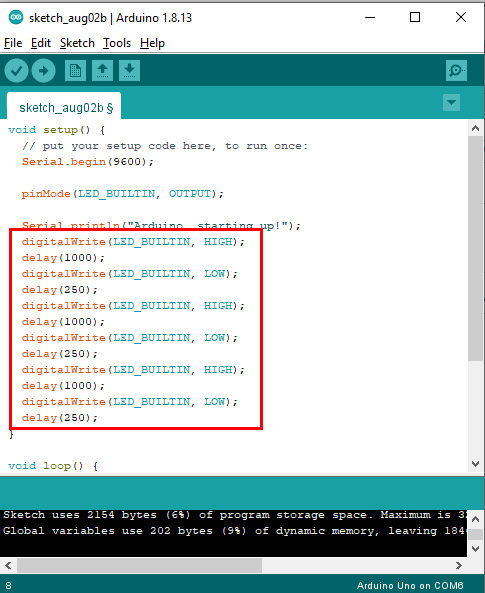This screenshot has width=485, height=593.
Task: Click the editor scroll up arrow
Action: [476, 128]
